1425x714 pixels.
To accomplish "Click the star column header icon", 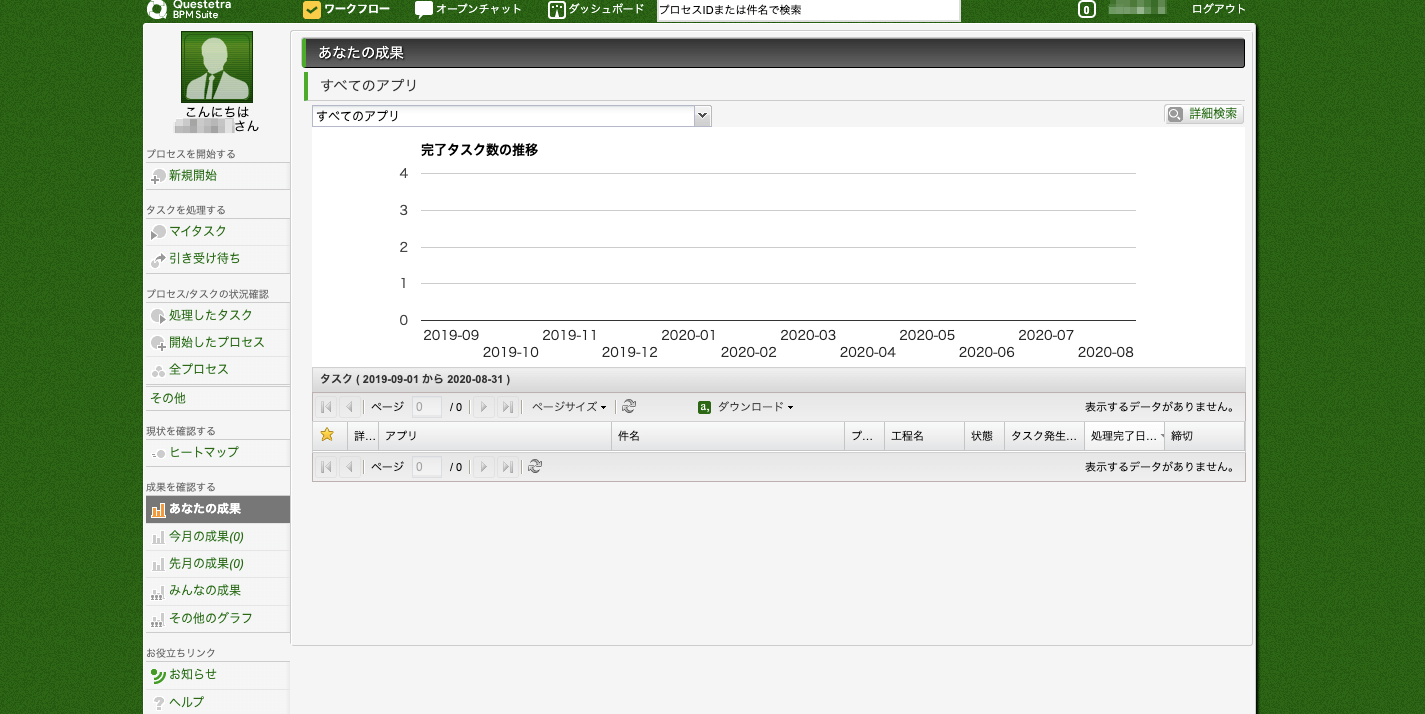I will click(x=326, y=435).
